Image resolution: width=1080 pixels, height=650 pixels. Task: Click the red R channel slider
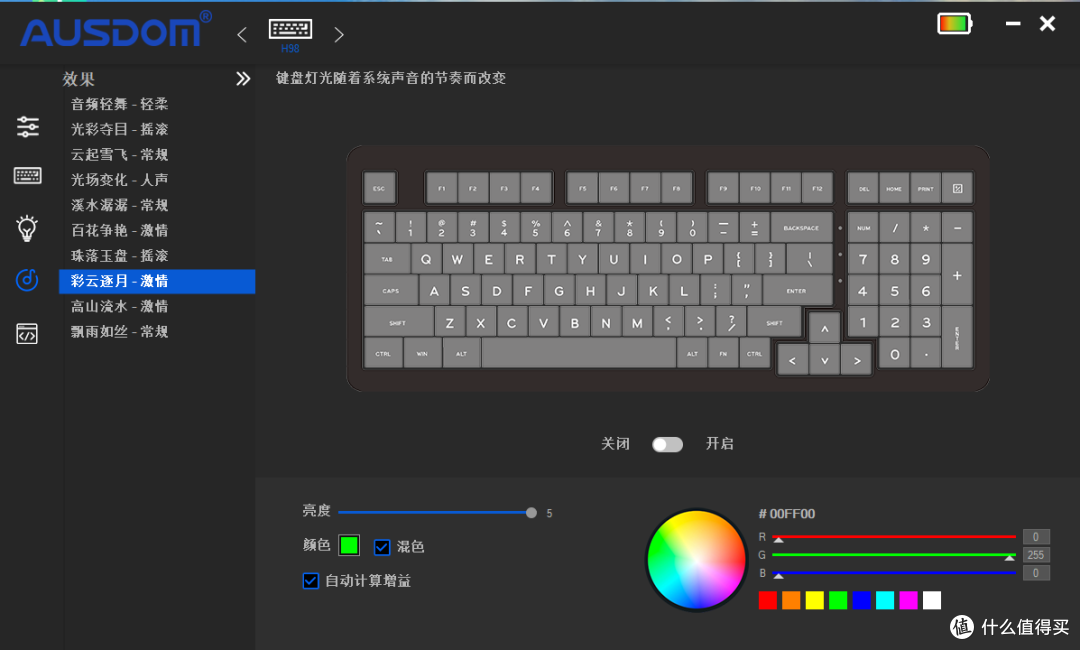tap(894, 536)
